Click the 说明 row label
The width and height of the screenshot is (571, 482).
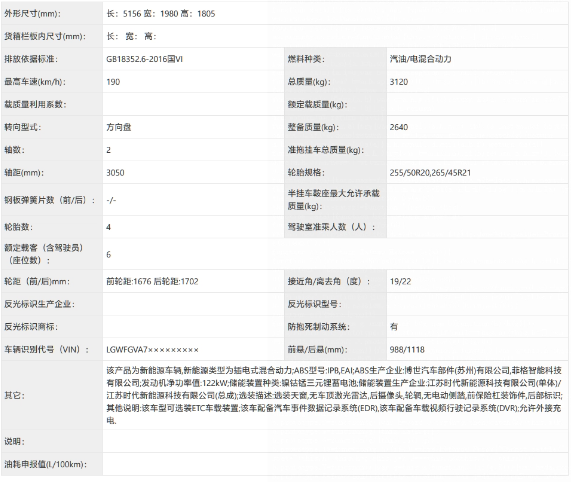pos(15,442)
